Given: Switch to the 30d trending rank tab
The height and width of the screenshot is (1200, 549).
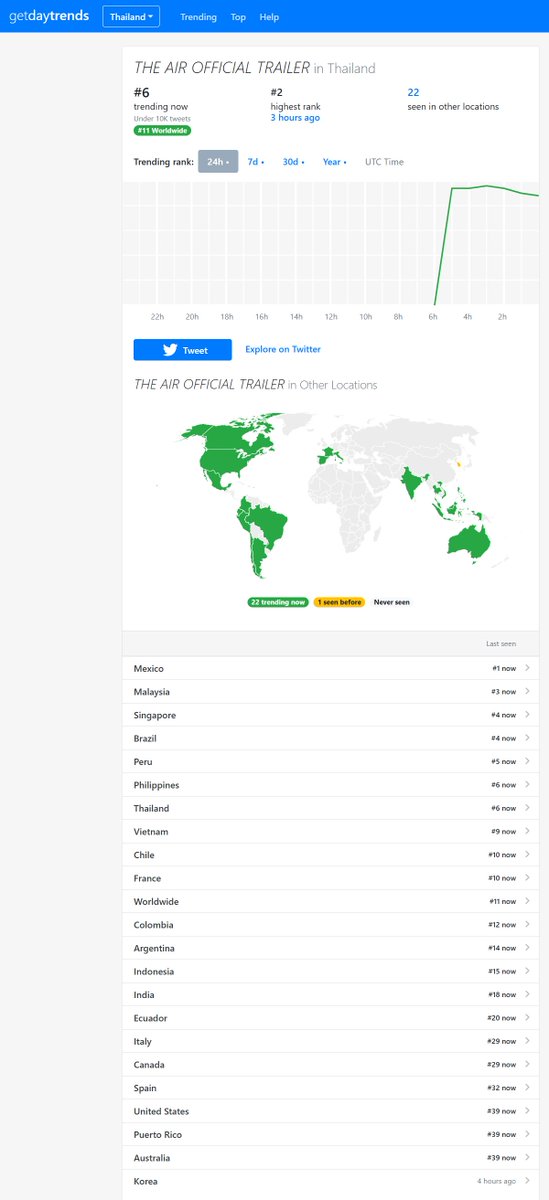Looking at the screenshot, I should (x=293, y=162).
